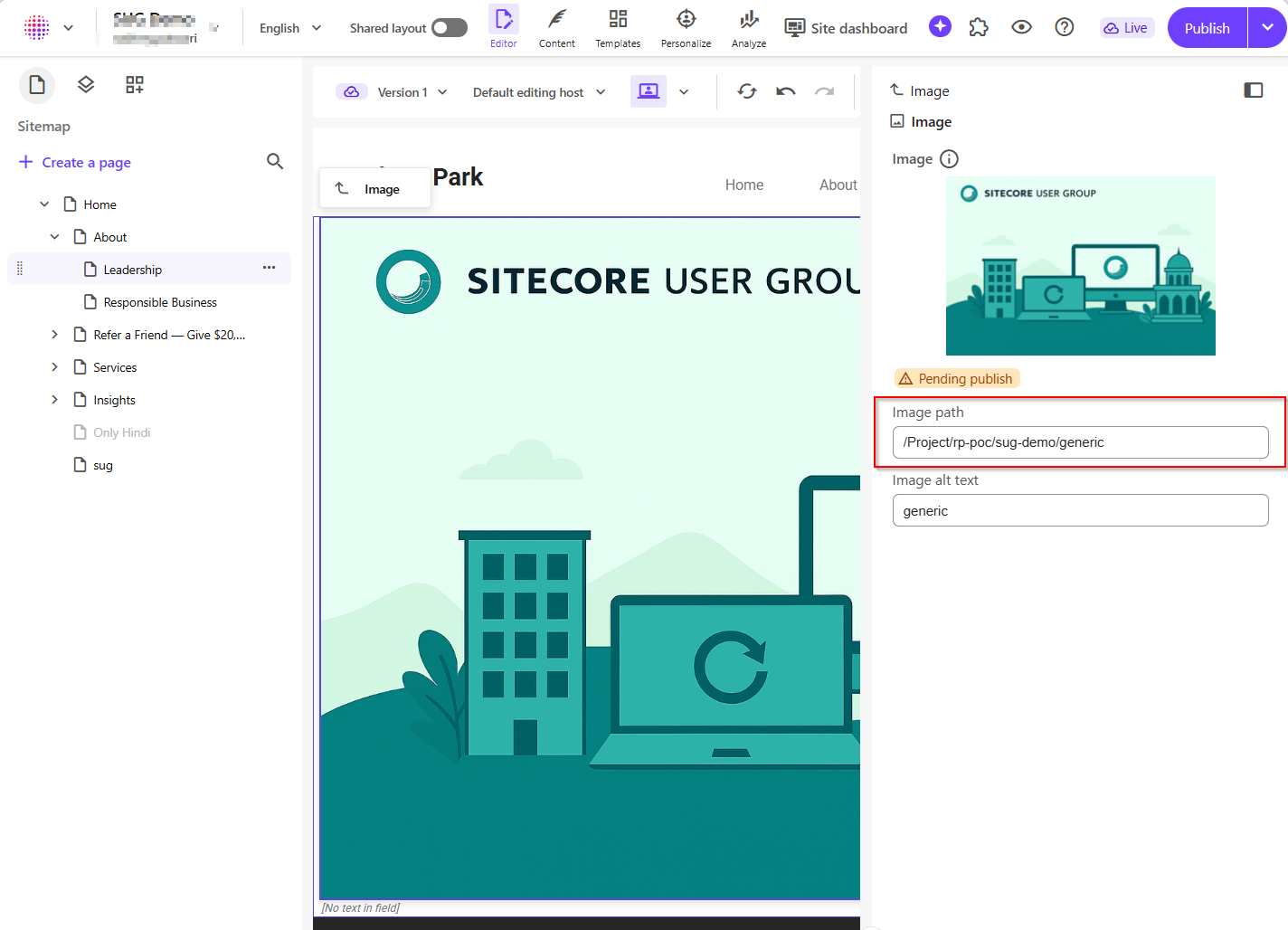Open the layers icon in left sidebar
1288x930 pixels.
coord(86,85)
